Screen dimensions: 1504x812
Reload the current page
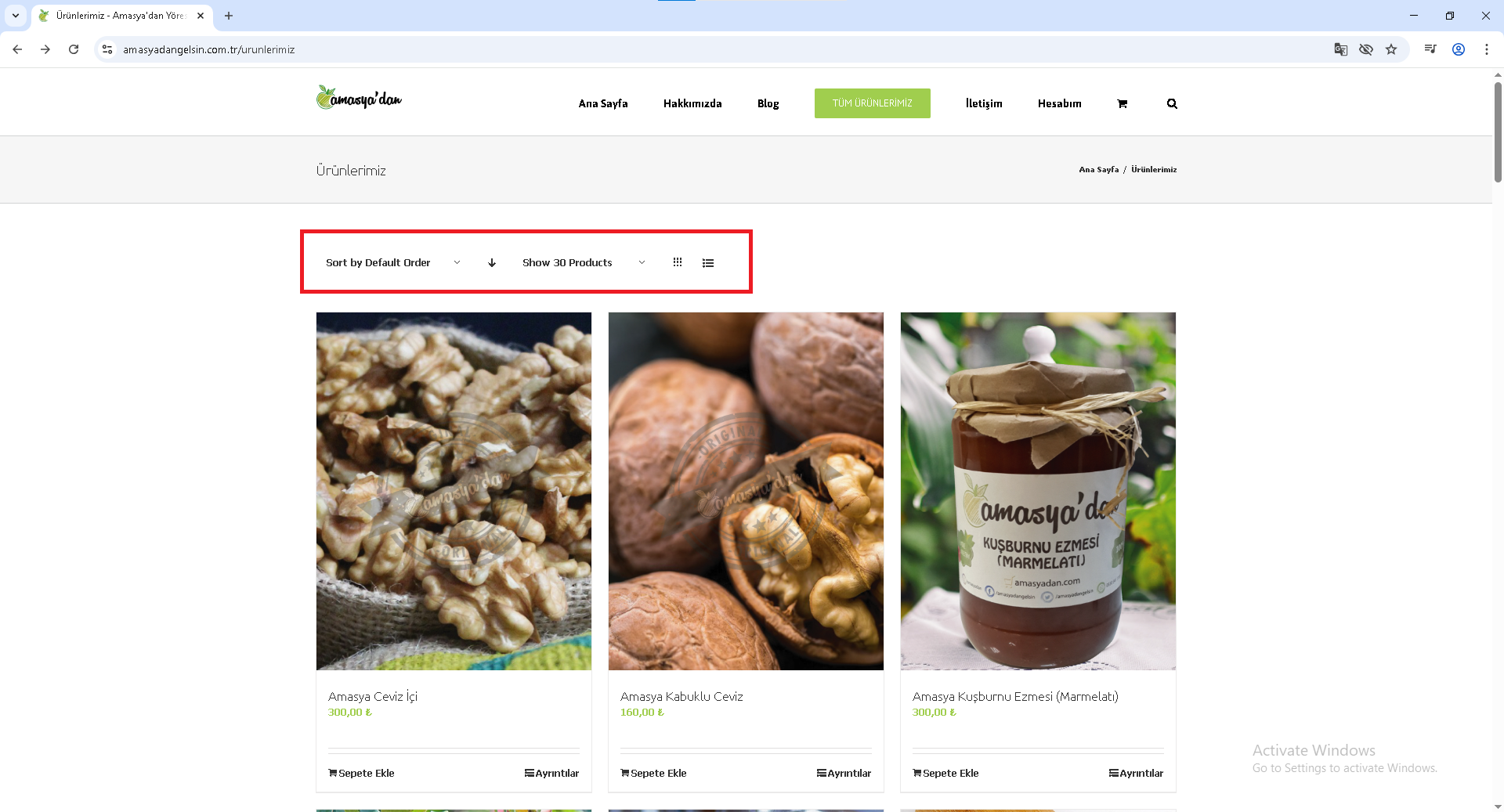(74, 49)
